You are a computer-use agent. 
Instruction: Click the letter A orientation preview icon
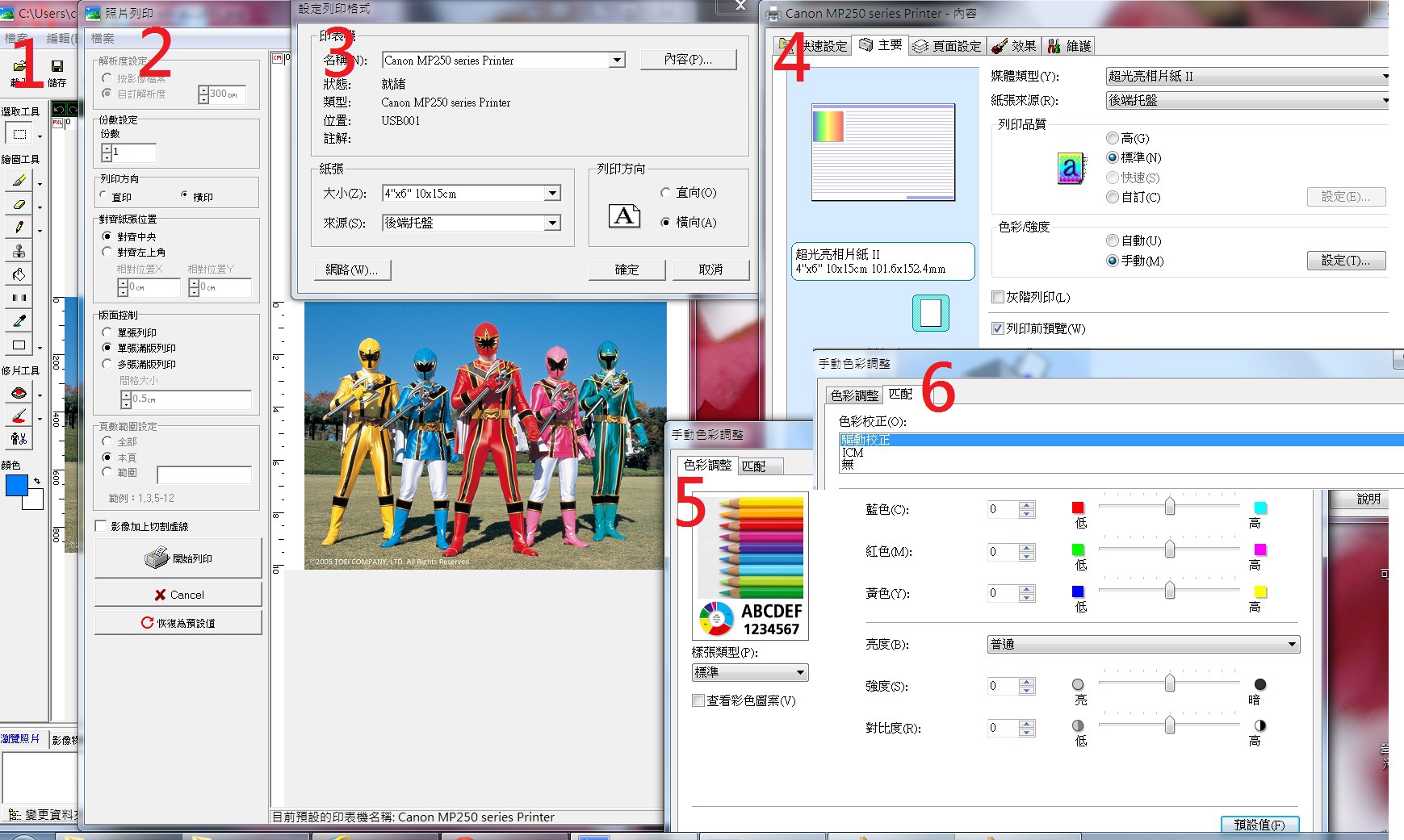pyautogui.click(x=625, y=215)
